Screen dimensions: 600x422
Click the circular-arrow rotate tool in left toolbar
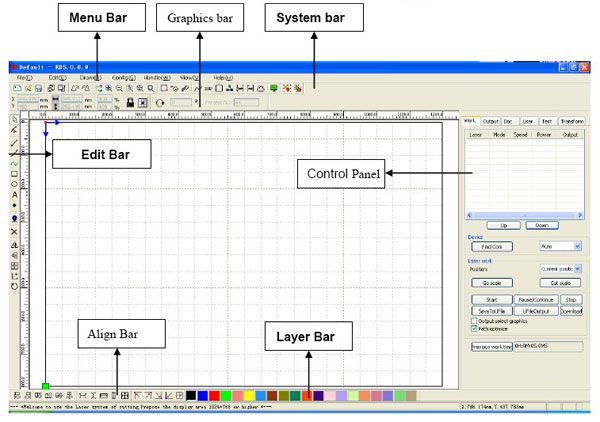[14, 286]
